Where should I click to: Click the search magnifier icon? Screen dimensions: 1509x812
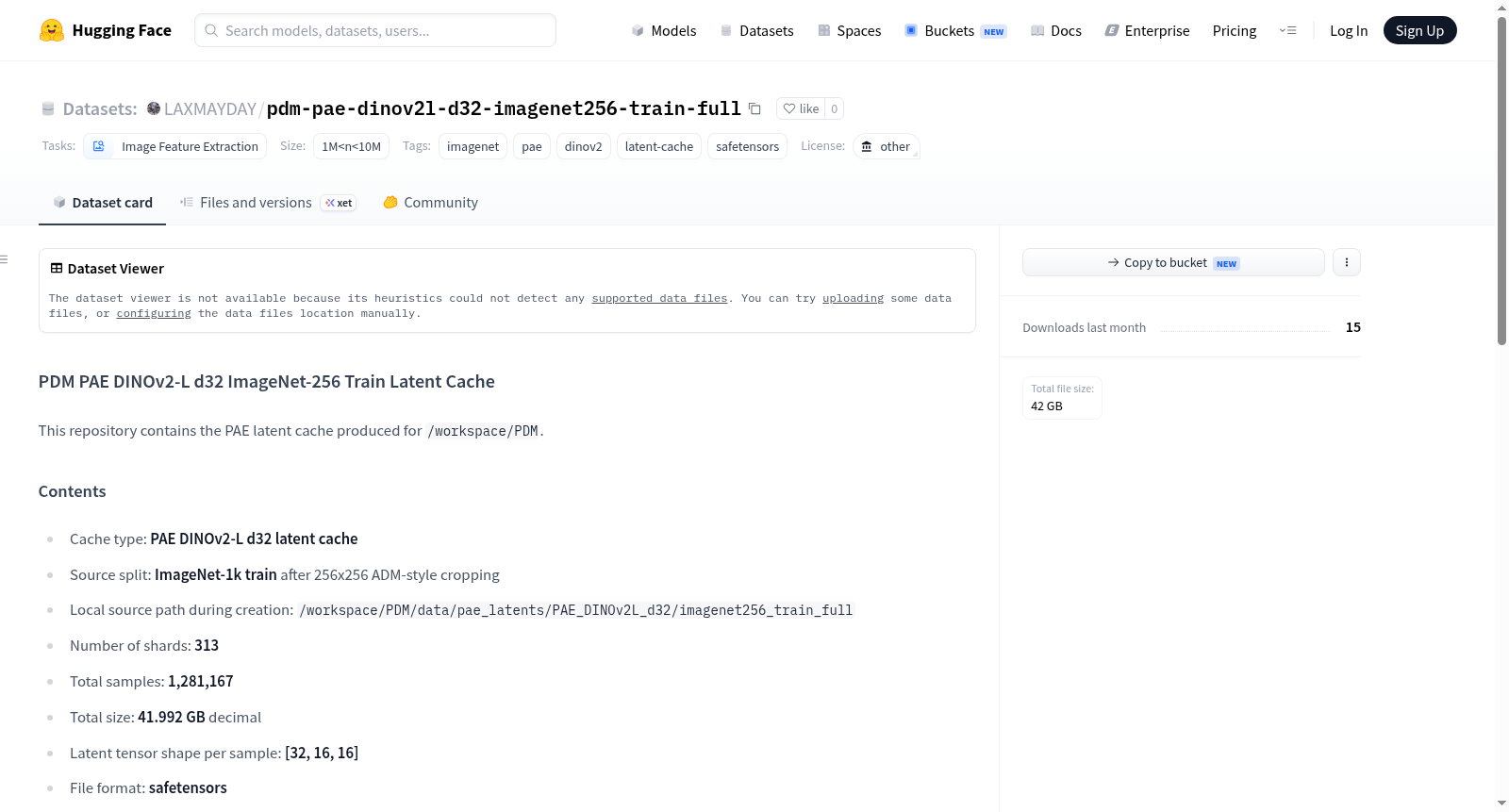[212, 30]
